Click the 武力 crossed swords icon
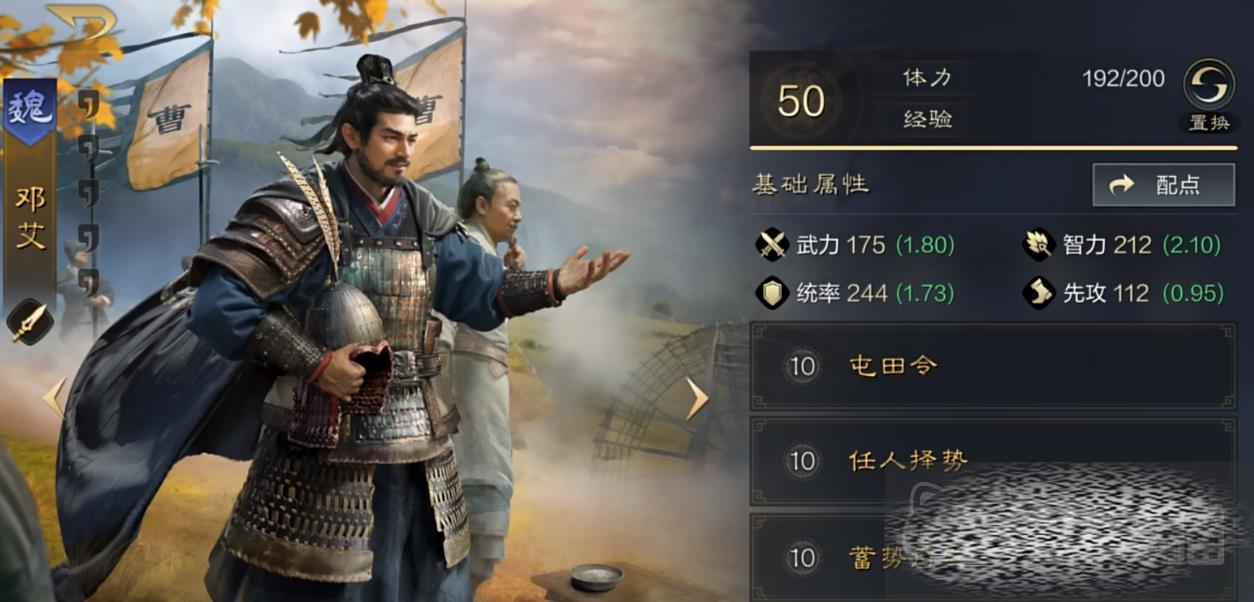The height and width of the screenshot is (602, 1254). [x=772, y=245]
